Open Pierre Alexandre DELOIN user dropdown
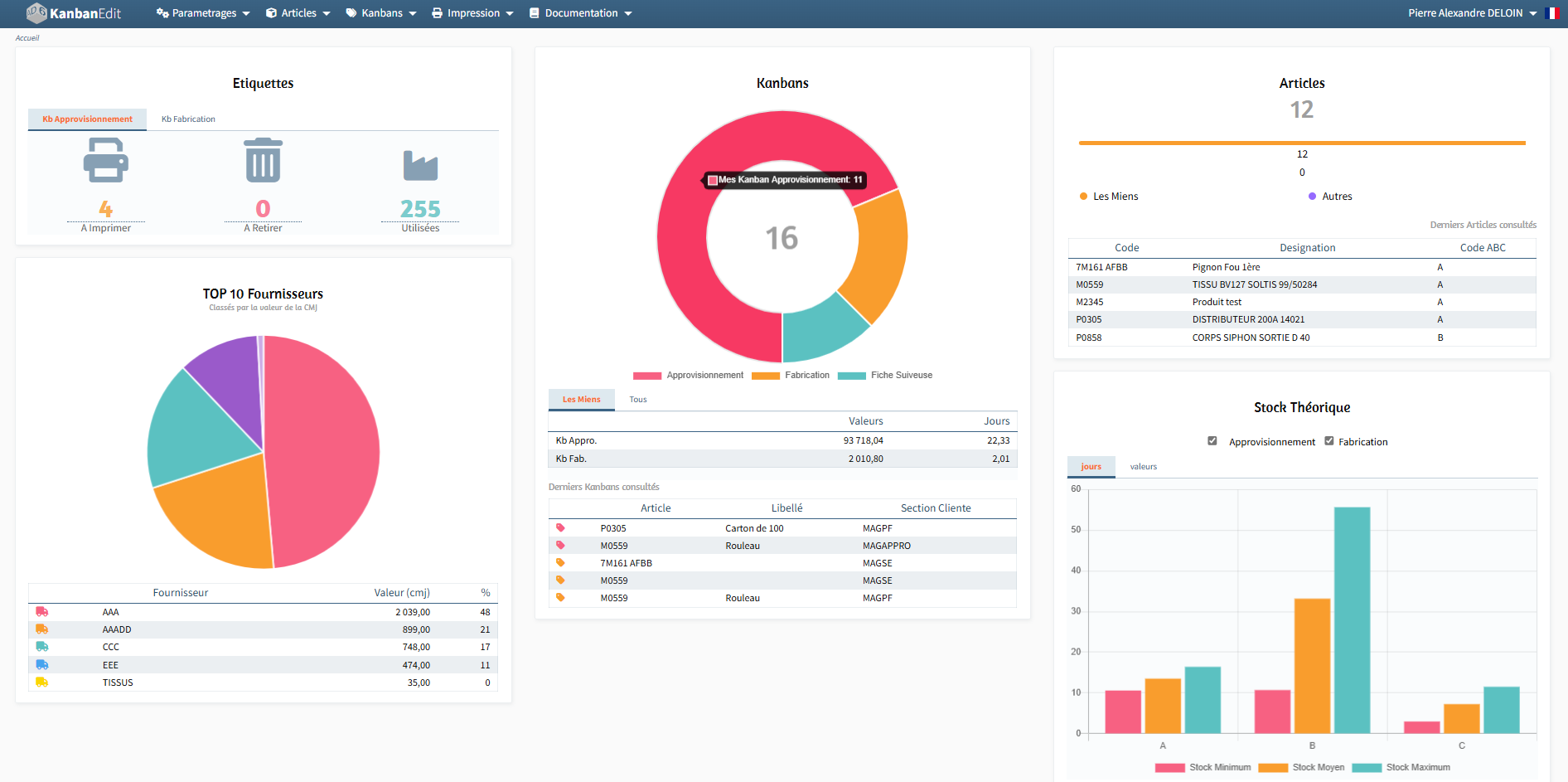The height and width of the screenshot is (782, 1568). coord(1472,13)
